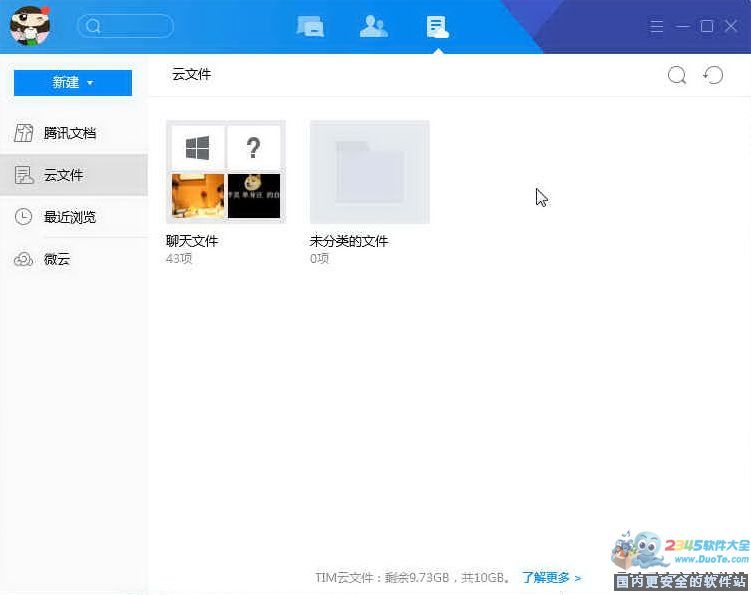Switch to the messages chat tab
This screenshot has height=595, width=751.
point(310,26)
